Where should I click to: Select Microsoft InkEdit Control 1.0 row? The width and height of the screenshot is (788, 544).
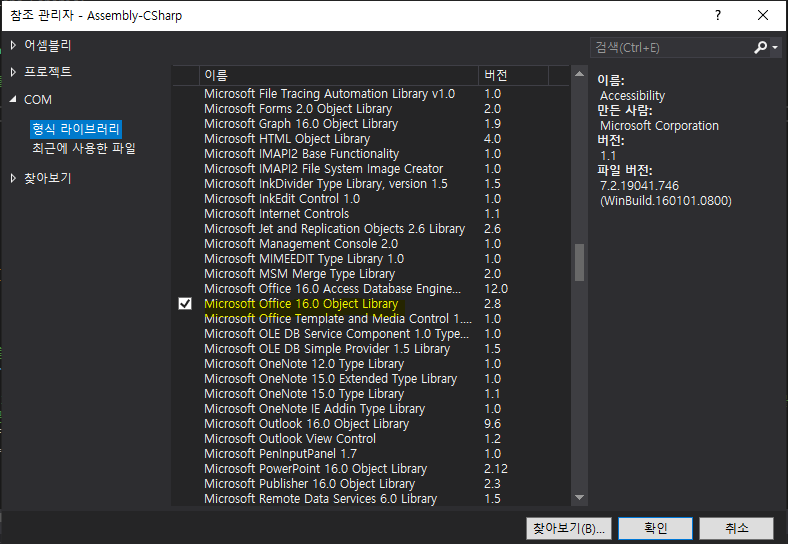pyautogui.click(x=371, y=199)
